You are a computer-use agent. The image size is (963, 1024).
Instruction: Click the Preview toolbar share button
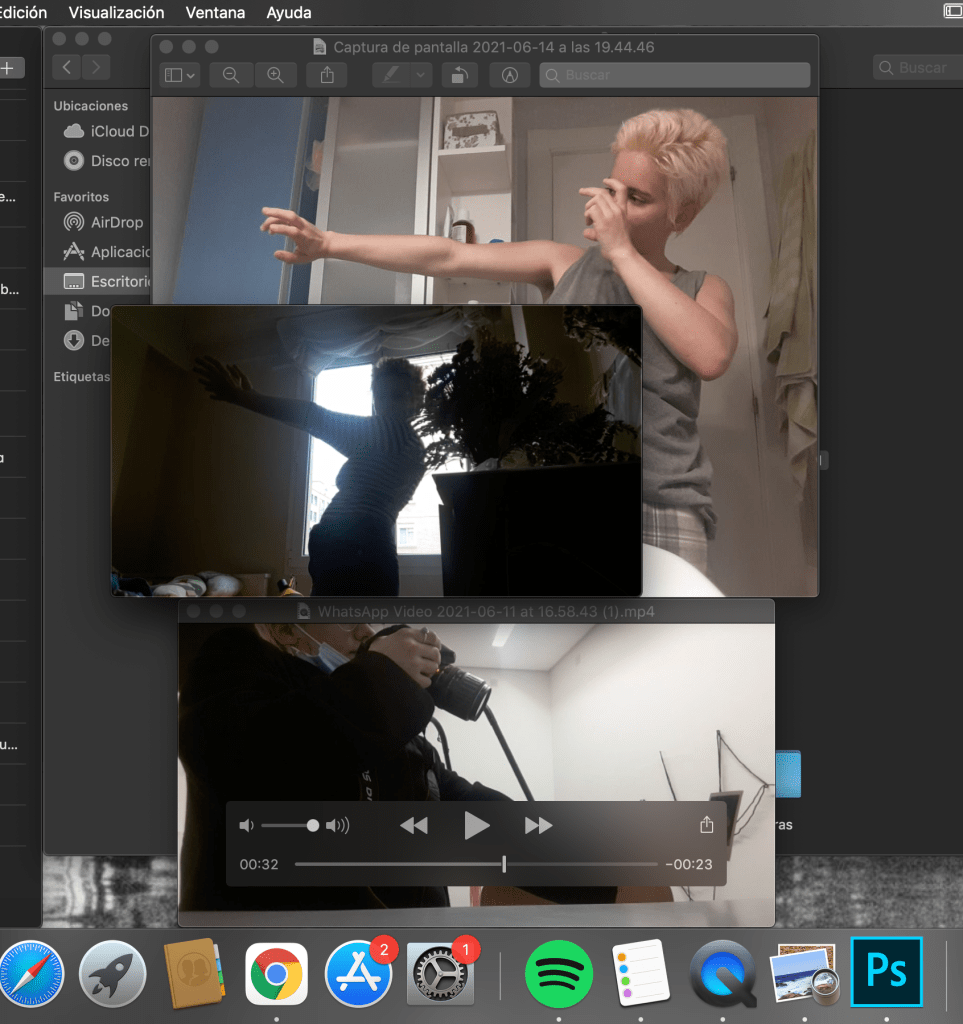point(327,75)
